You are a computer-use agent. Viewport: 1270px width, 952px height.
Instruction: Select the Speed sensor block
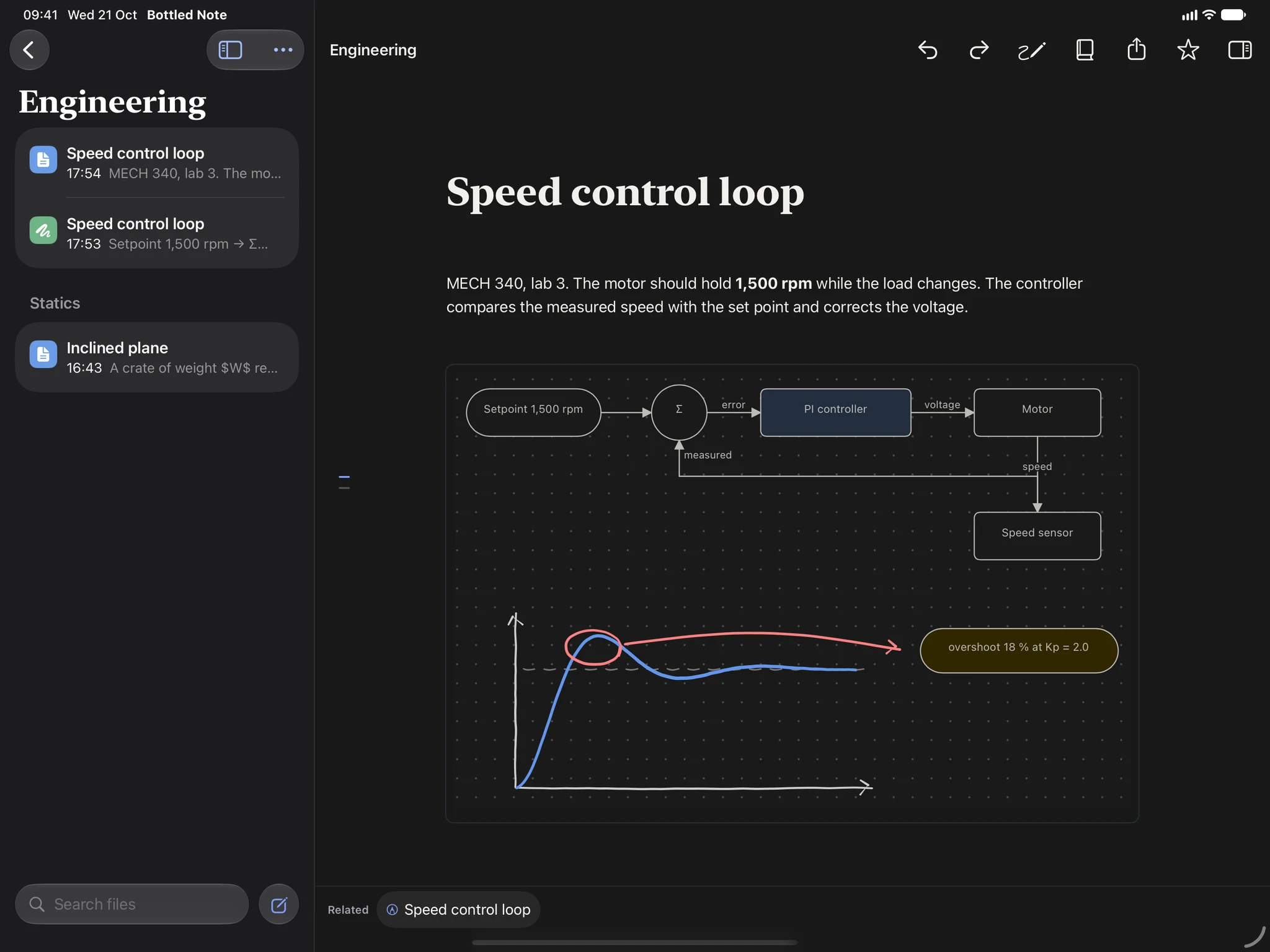[1037, 535]
